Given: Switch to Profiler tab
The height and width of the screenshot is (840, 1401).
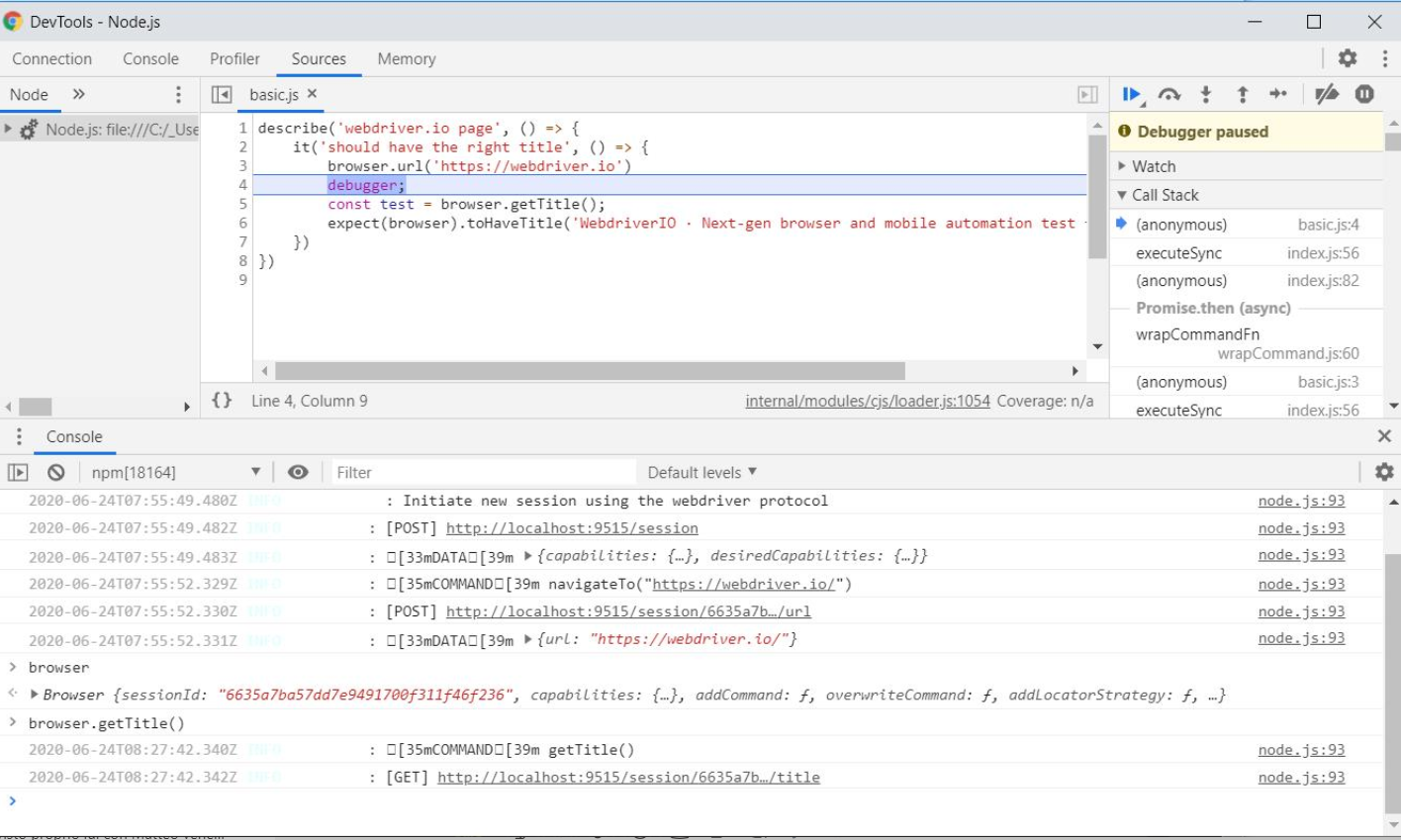Looking at the screenshot, I should click(234, 58).
